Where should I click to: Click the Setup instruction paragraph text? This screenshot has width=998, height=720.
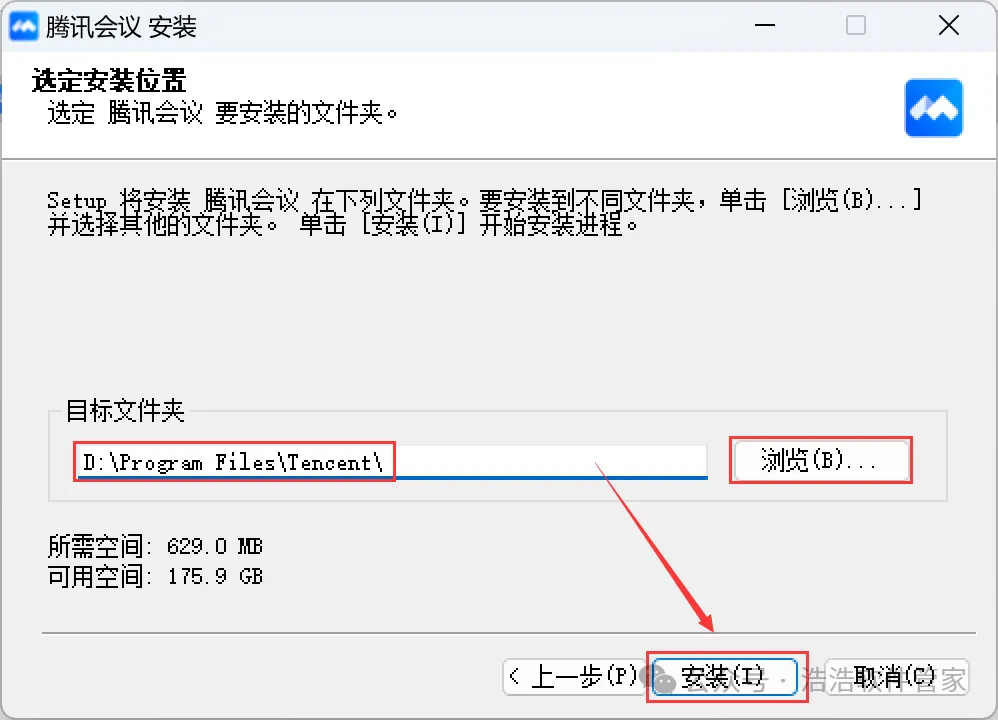484,213
